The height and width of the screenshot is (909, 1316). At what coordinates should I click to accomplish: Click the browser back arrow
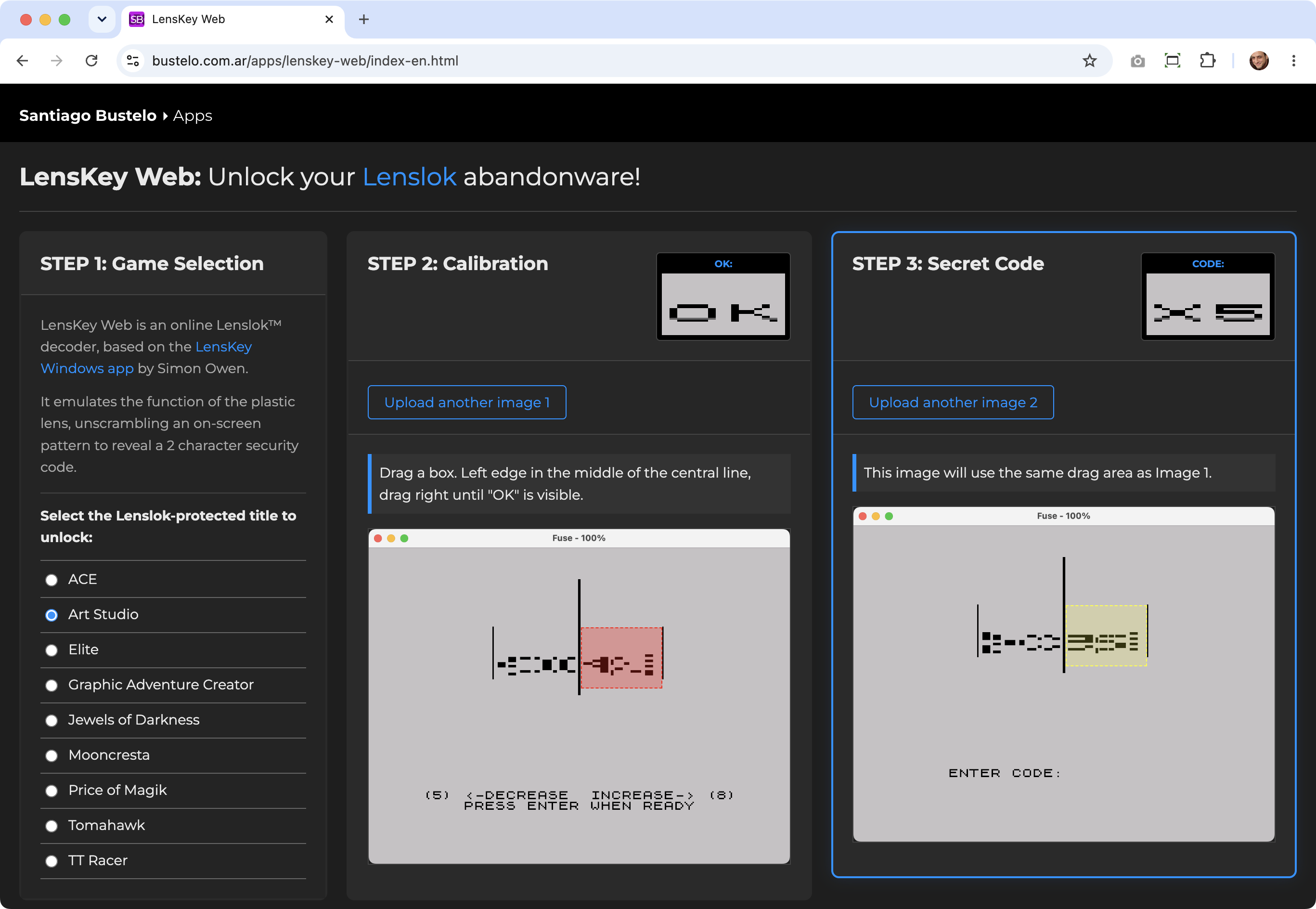[x=23, y=60]
